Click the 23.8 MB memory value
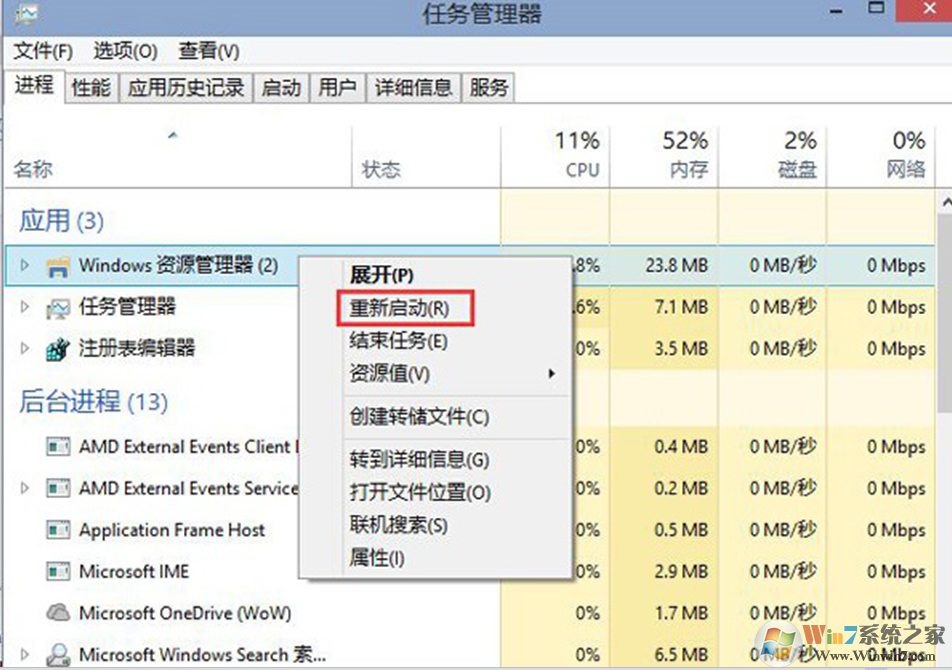 click(x=677, y=266)
